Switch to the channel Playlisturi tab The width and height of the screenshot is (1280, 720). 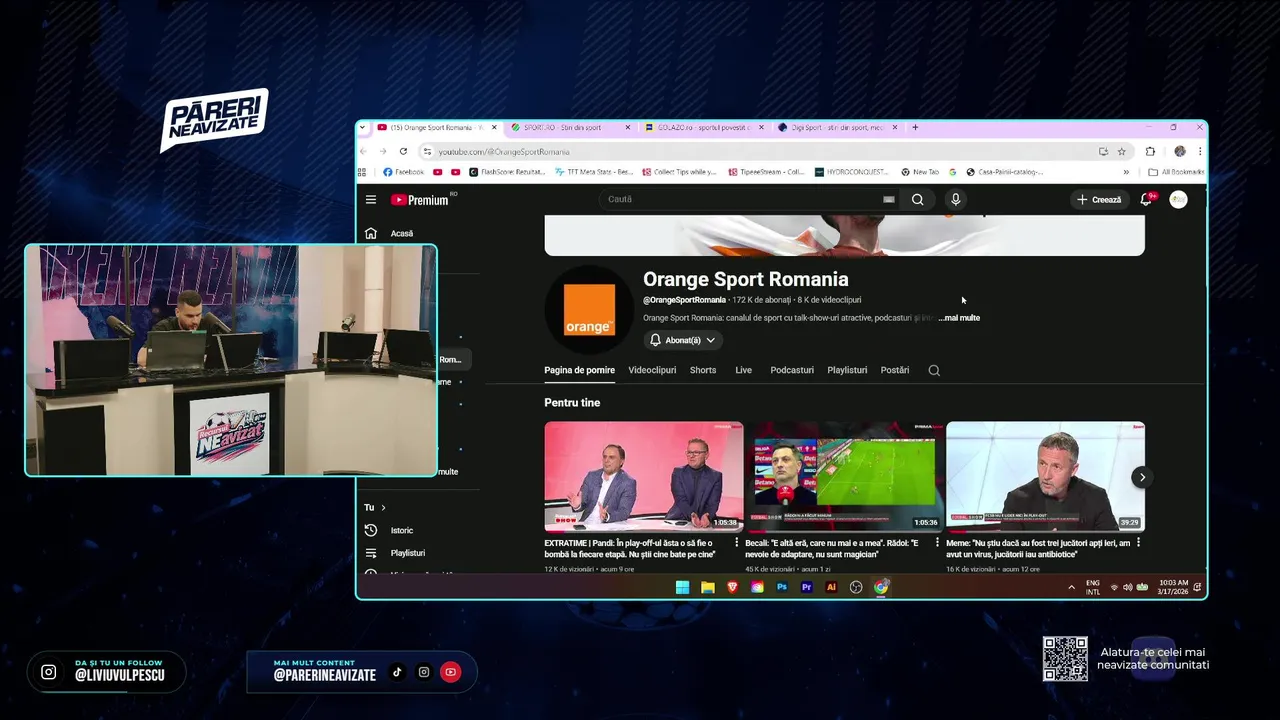847,370
